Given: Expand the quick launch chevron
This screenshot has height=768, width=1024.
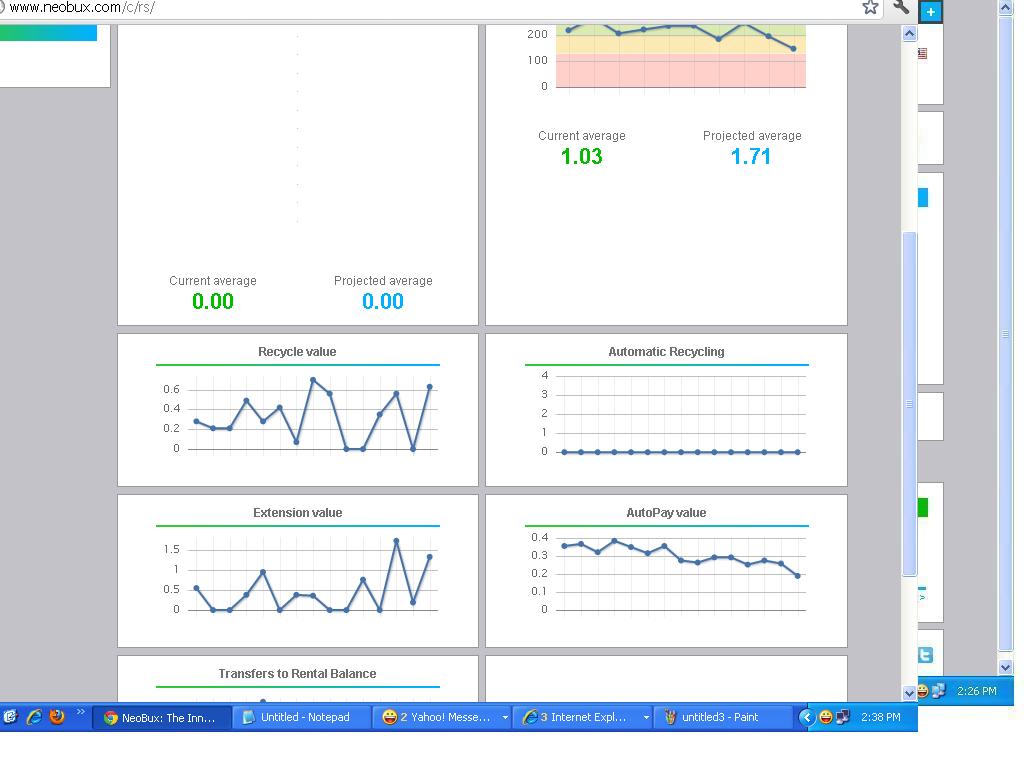Looking at the screenshot, I should click(x=80, y=711).
